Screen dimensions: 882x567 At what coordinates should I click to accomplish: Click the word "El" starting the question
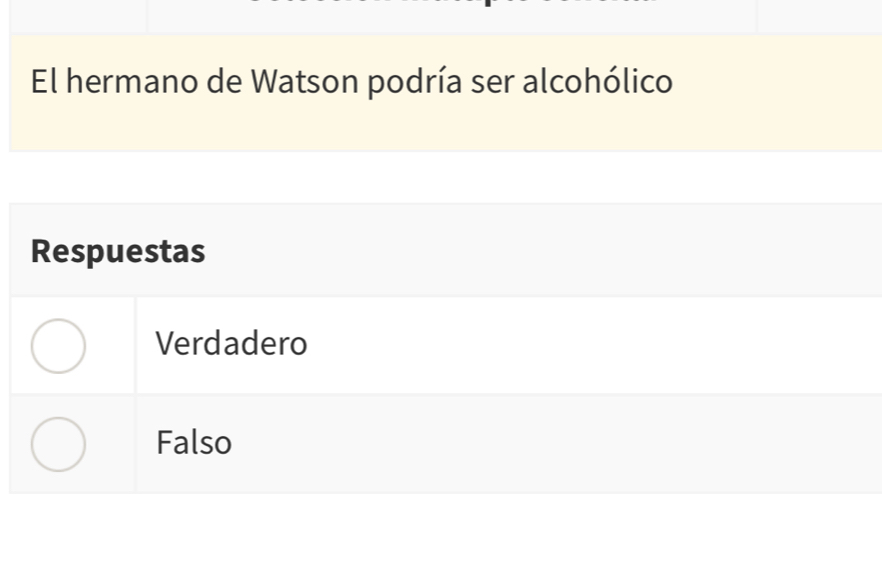pos(42,81)
